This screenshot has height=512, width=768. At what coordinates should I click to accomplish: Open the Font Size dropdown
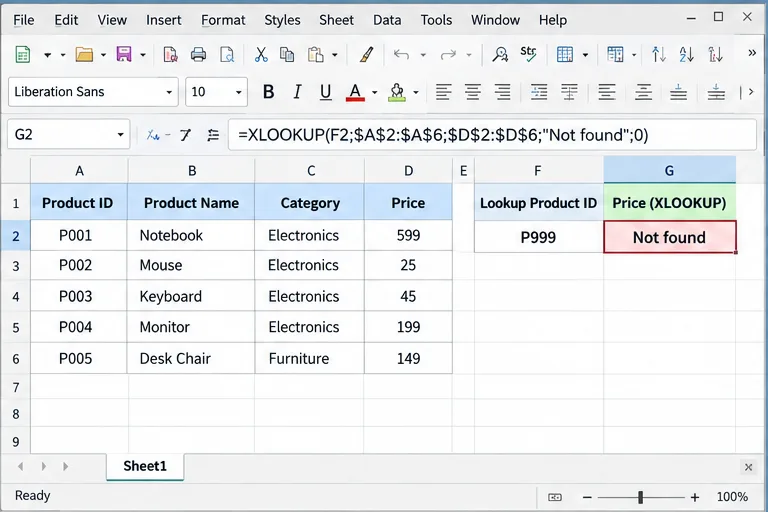tap(239, 92)
